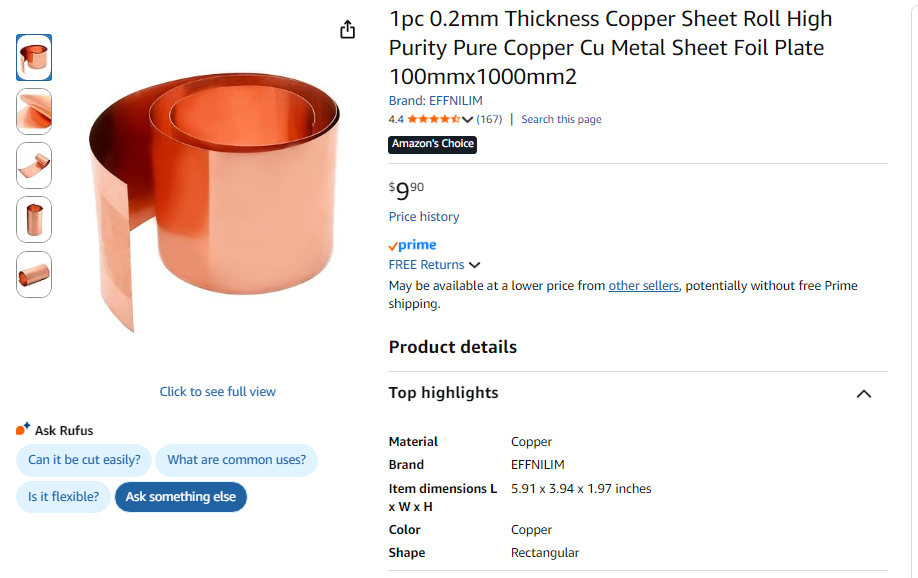Ask Rufus if it can be cut easily
Screen dimensions: 918x578
[83, 460]
